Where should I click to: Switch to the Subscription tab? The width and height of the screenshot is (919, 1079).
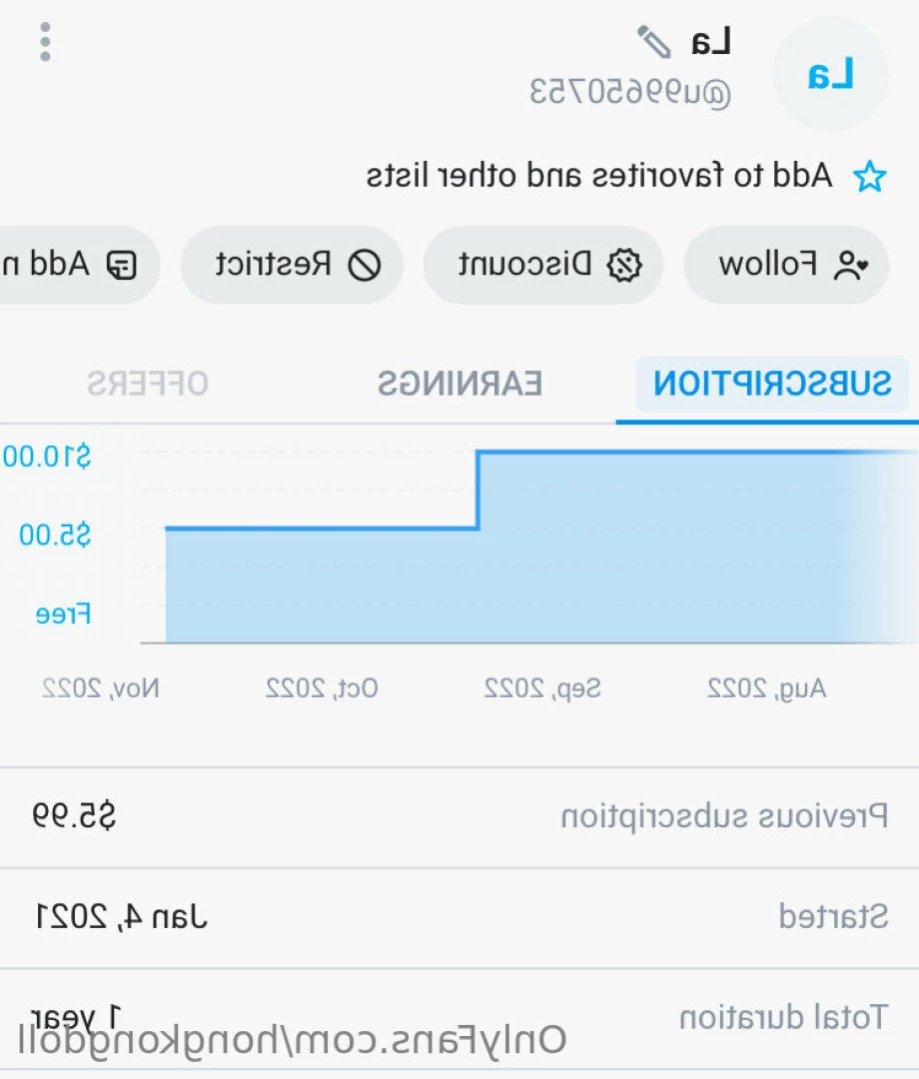pos(772,383)
